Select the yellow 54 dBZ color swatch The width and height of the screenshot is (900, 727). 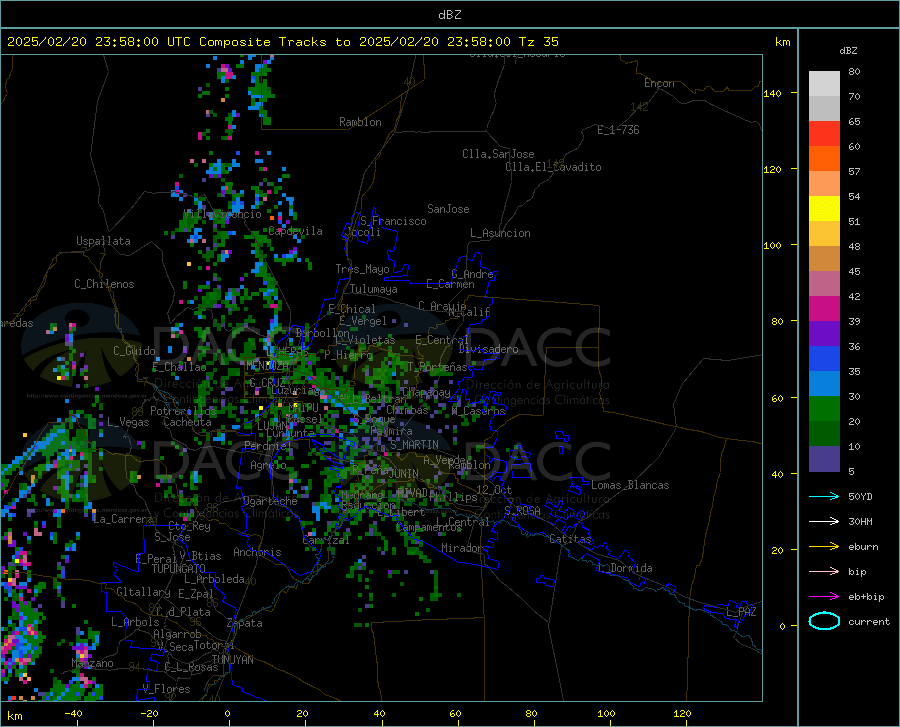click(x=824, y=209)
